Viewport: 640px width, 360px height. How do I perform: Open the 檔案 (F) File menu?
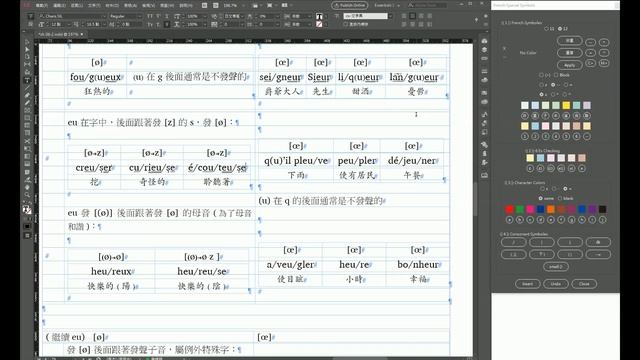(x=42, y=6)
